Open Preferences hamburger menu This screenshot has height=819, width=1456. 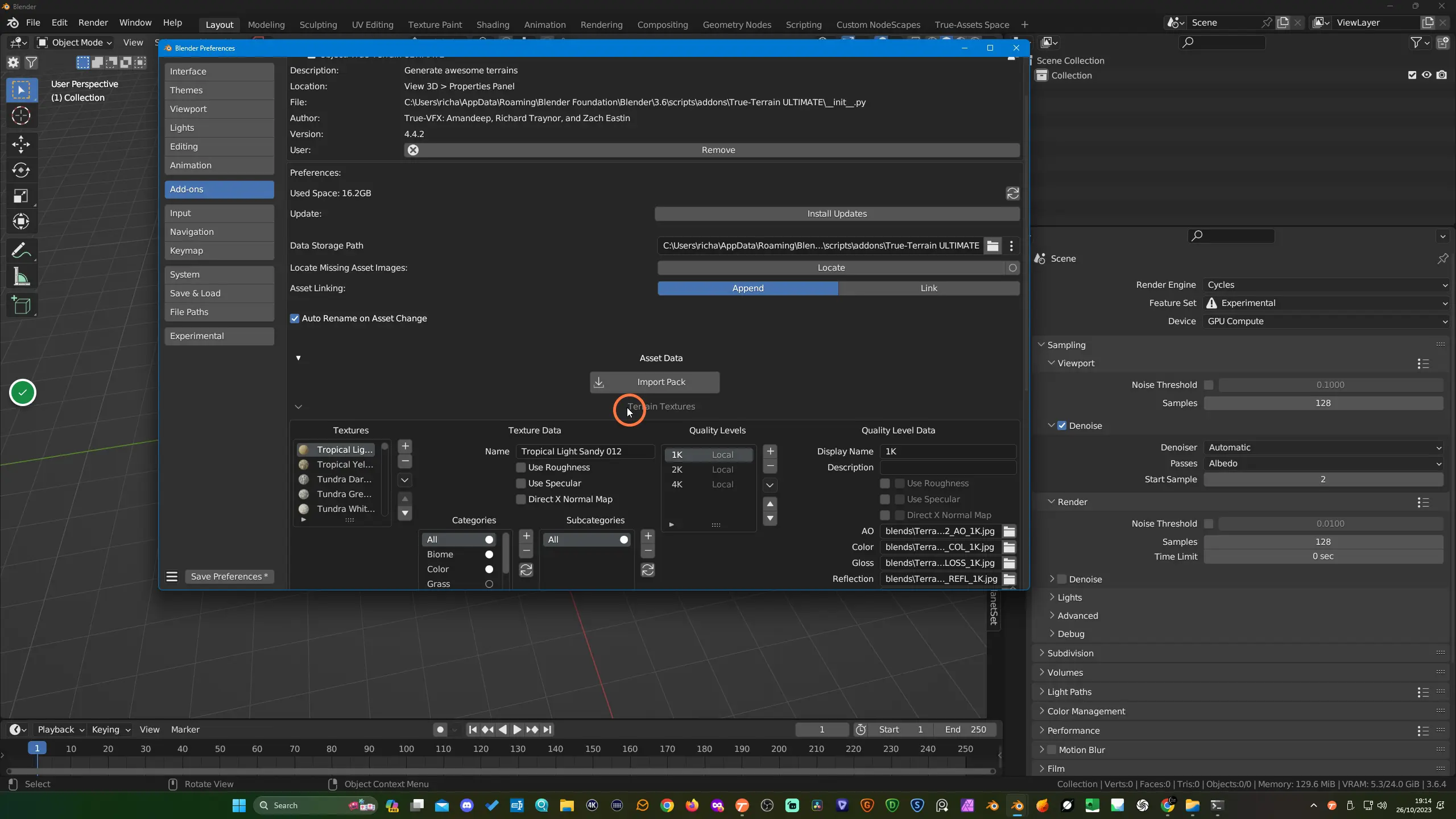[172, 577]
